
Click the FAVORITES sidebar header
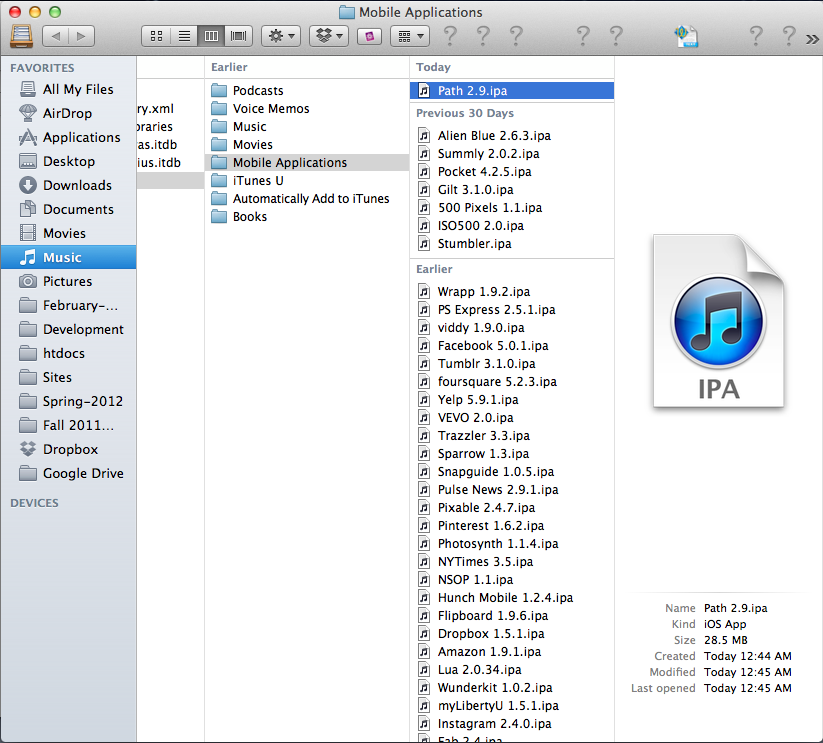(x=43, y=68)
